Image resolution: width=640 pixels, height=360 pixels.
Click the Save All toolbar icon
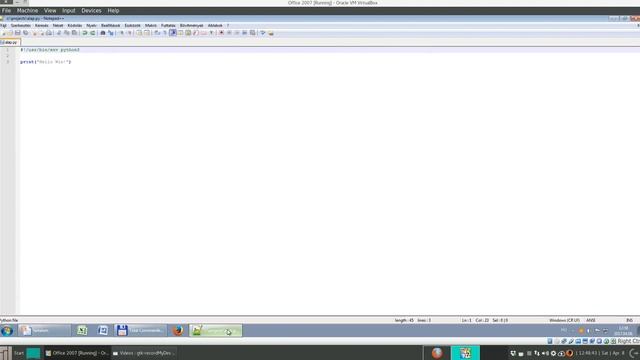[x=26, y=33]
